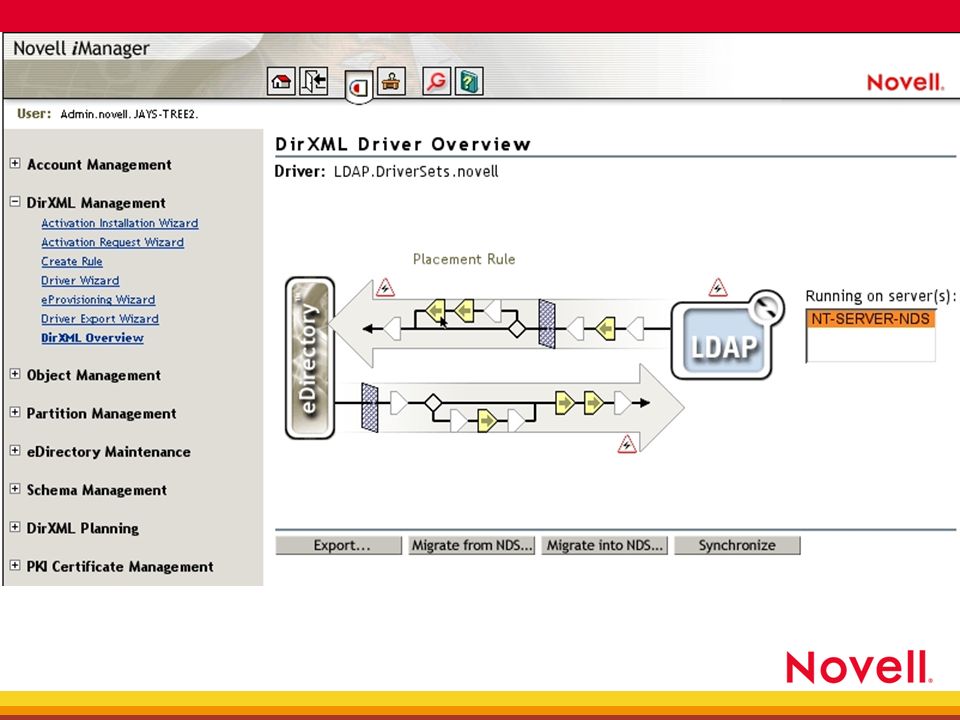Click the hatched filter icon on the upper channel
Viewport: 960px width, 720px height.
(x=547, y=324)
